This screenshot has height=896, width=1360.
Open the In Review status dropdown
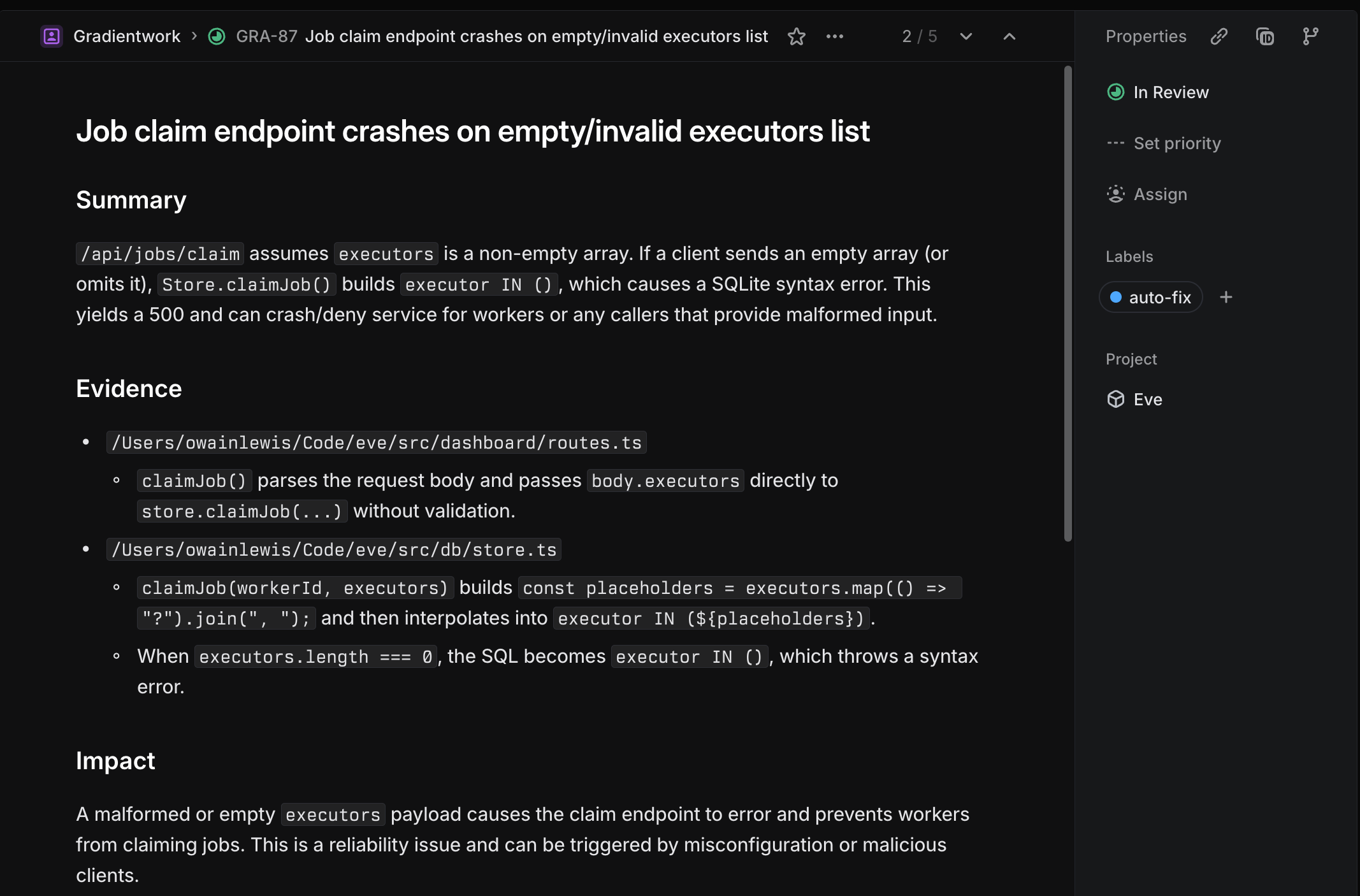pyautogui.click(x=1170, y=92)
